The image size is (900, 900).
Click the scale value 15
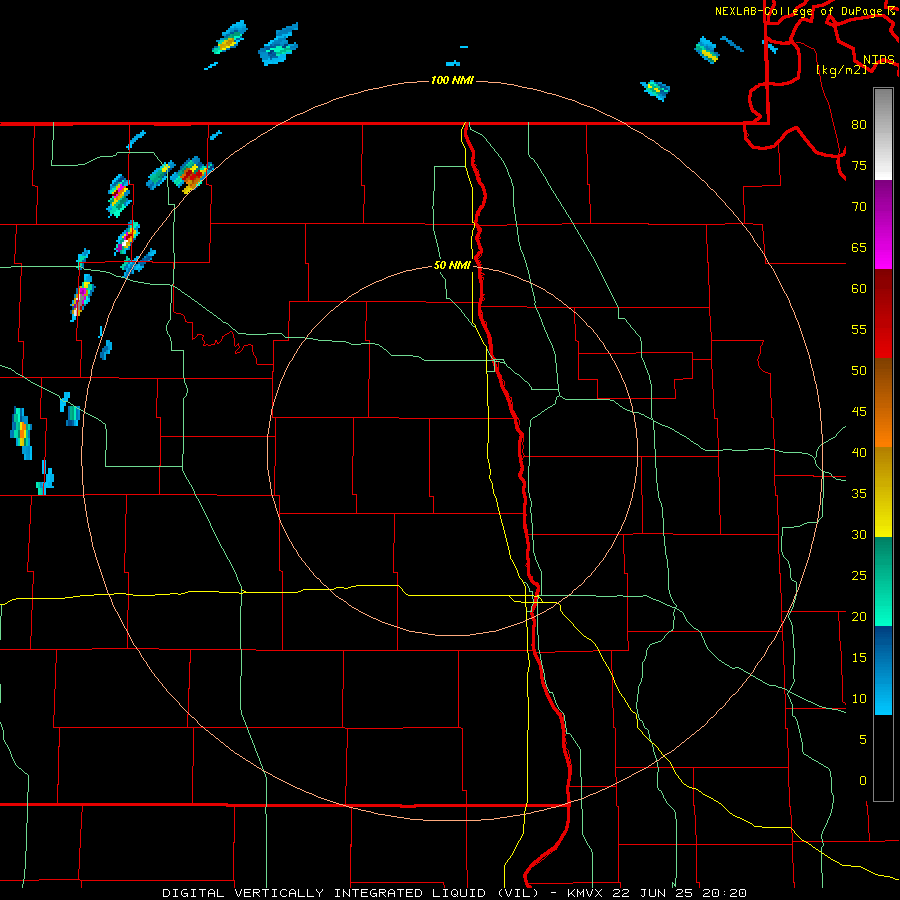[x=859, y=658]
